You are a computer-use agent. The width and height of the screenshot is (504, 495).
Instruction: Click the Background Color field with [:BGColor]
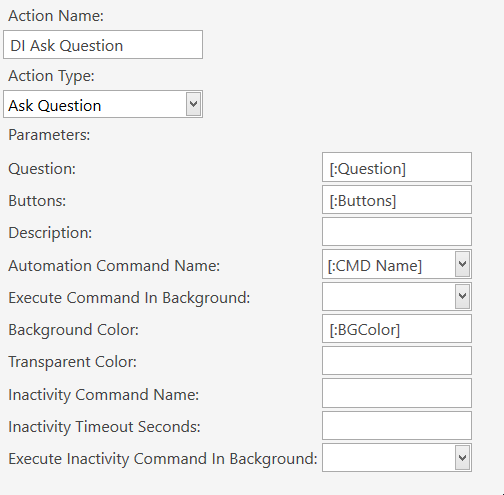click(397, 329)
